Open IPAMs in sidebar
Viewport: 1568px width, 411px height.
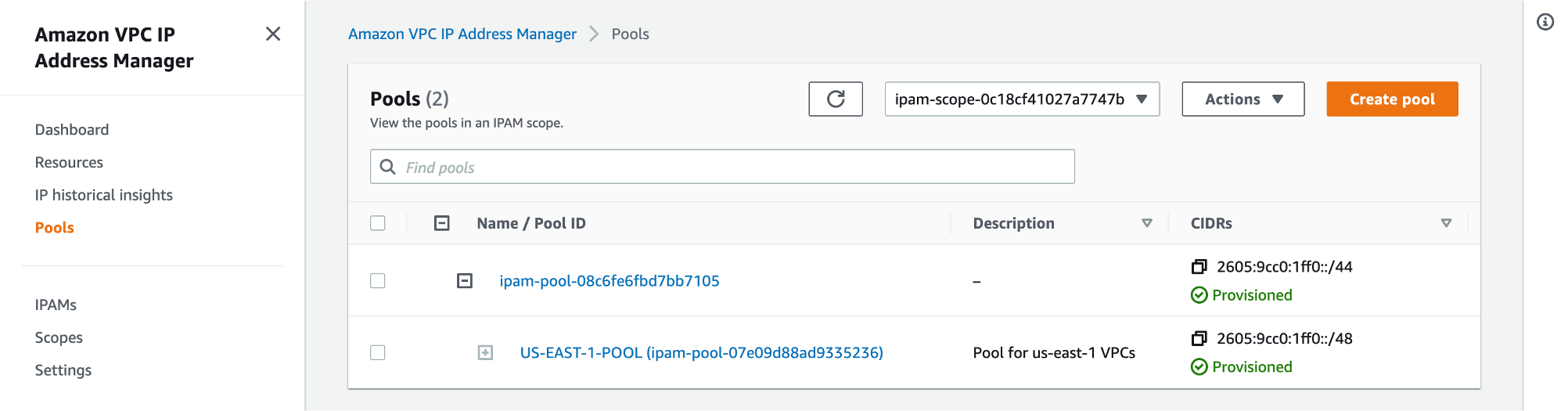pos(56,305)
